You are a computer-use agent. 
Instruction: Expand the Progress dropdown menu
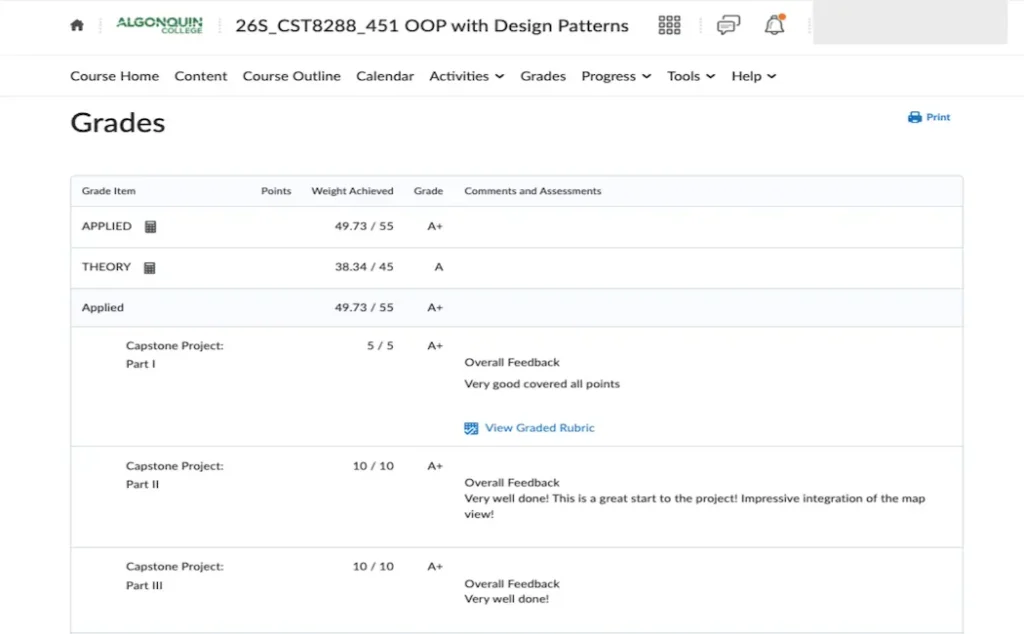(616, 76)
